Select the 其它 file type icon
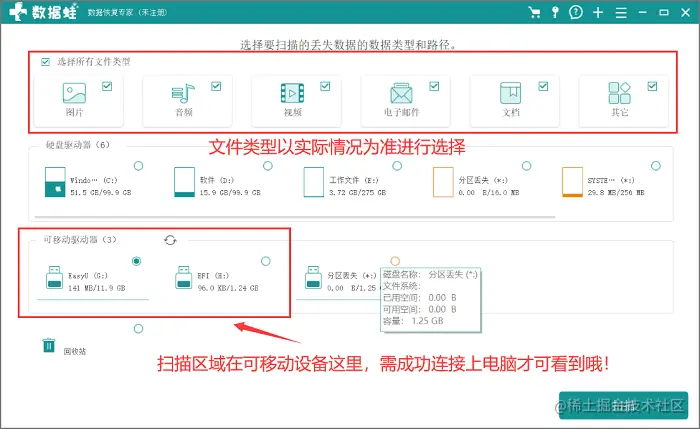 pyautogui.click(x=620, y=93)
